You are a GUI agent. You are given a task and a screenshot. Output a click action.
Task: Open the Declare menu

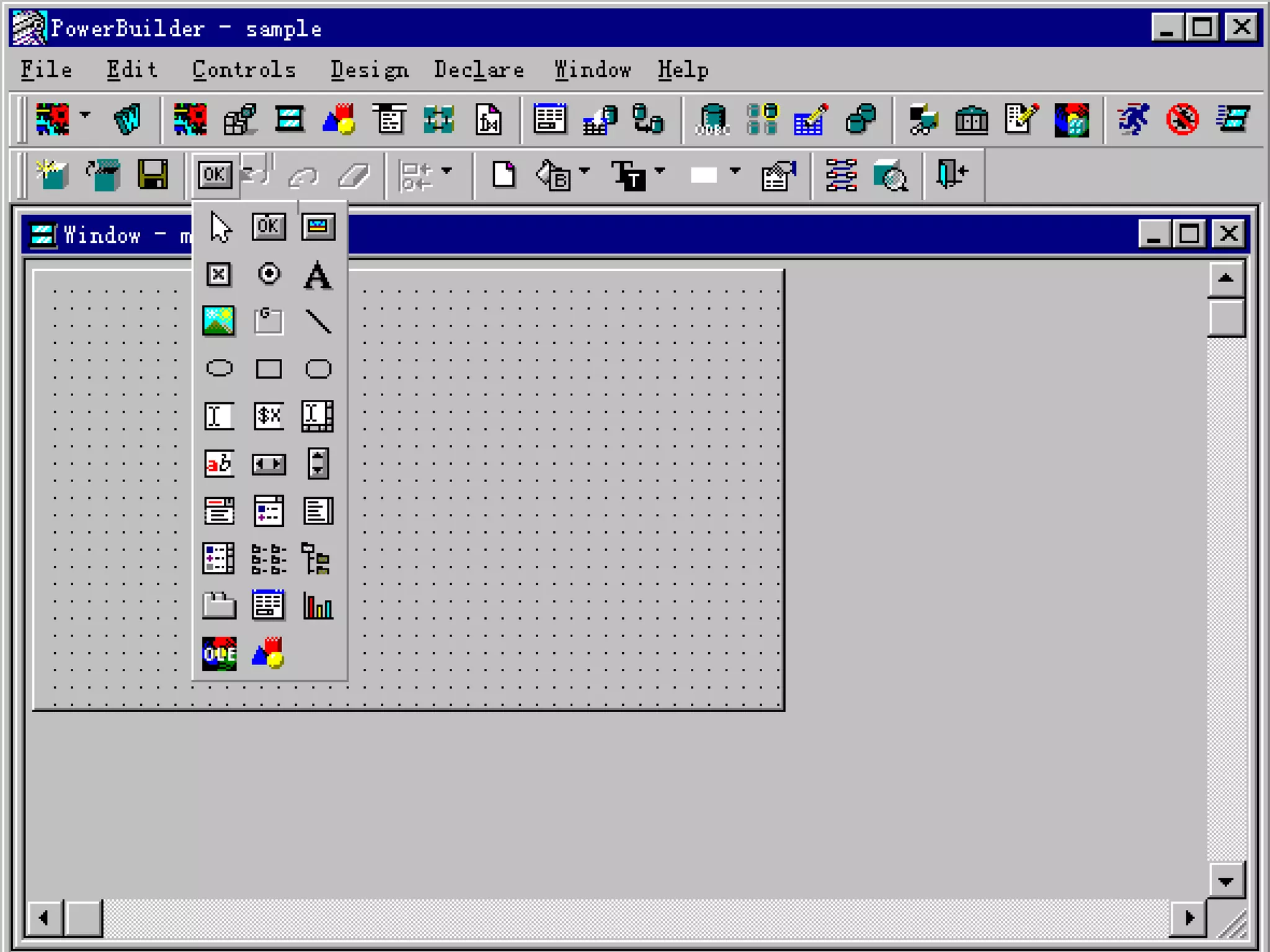pos(479,70)
